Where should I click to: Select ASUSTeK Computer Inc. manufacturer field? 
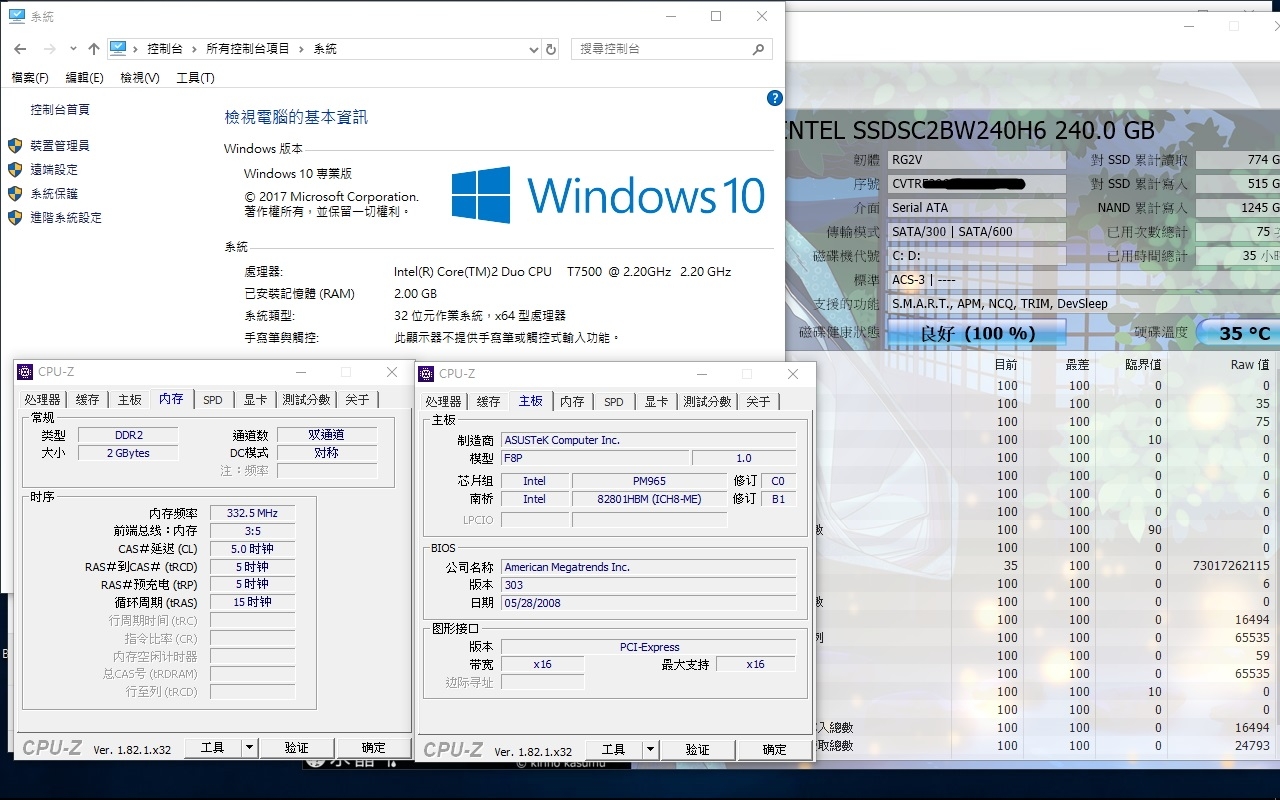pyautogui.click(x=648, y=440)
